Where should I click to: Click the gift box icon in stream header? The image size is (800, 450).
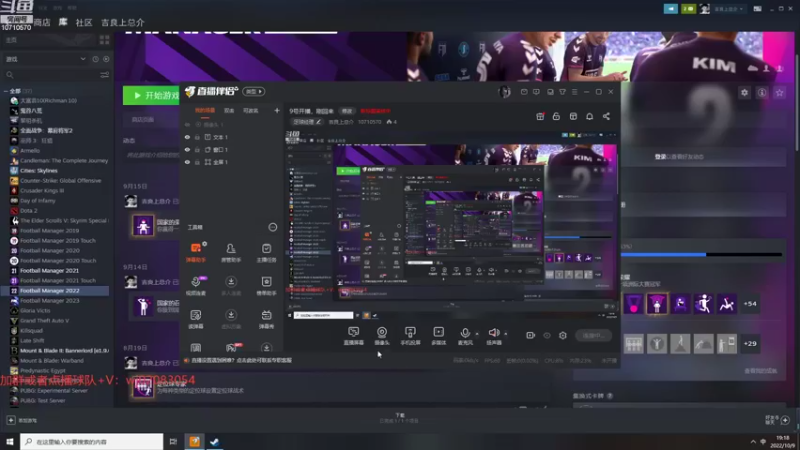[540, 116]
